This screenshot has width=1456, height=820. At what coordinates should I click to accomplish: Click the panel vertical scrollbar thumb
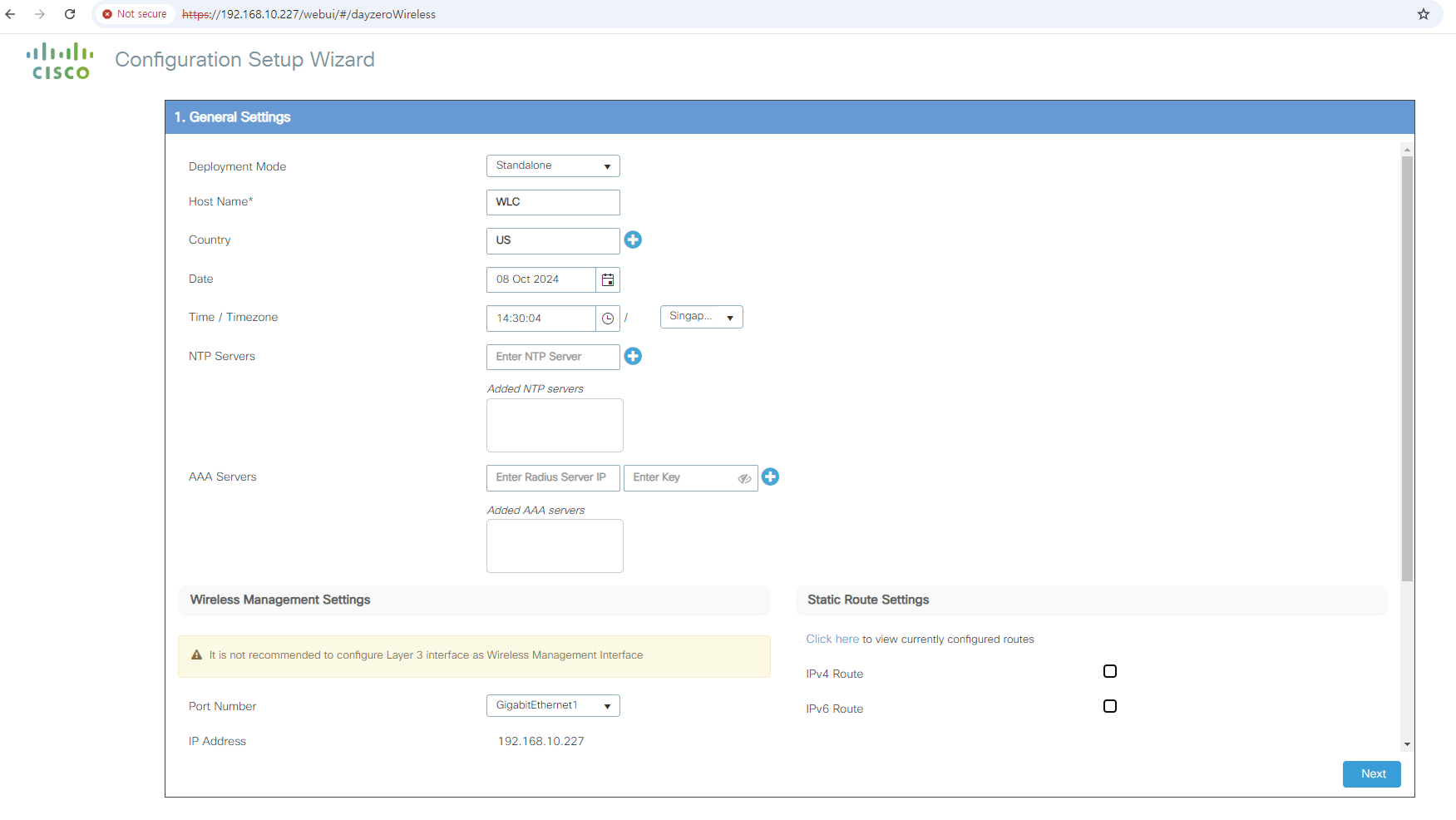[x=1407, y=368]
